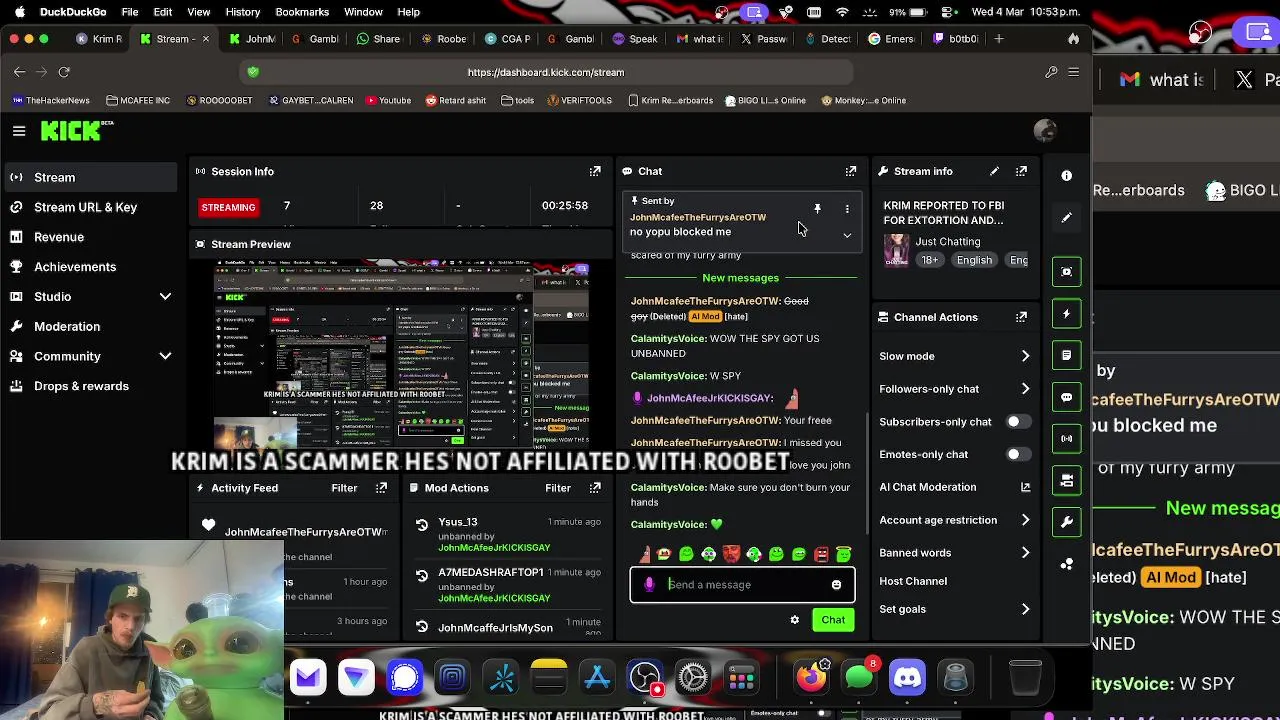The height and width of the screenshot is (720, 1280).
Task: Open Firefox from the dock
Action: (812, 678)
